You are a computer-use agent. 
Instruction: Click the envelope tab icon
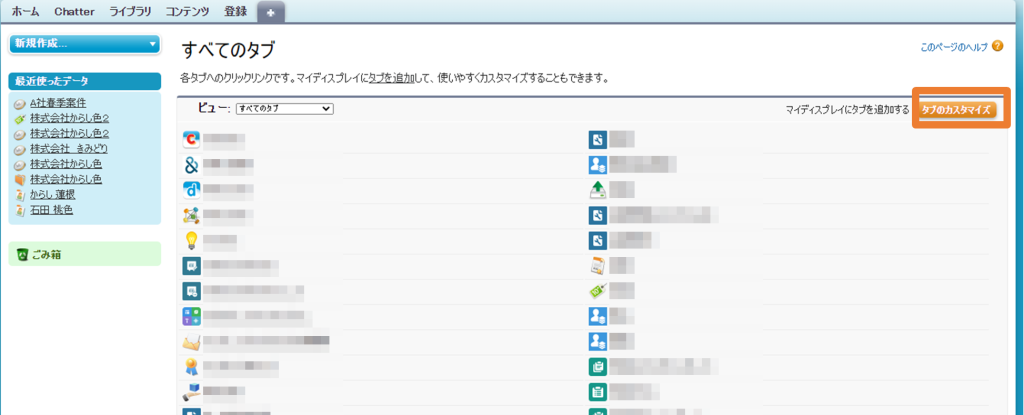point(191,342)
